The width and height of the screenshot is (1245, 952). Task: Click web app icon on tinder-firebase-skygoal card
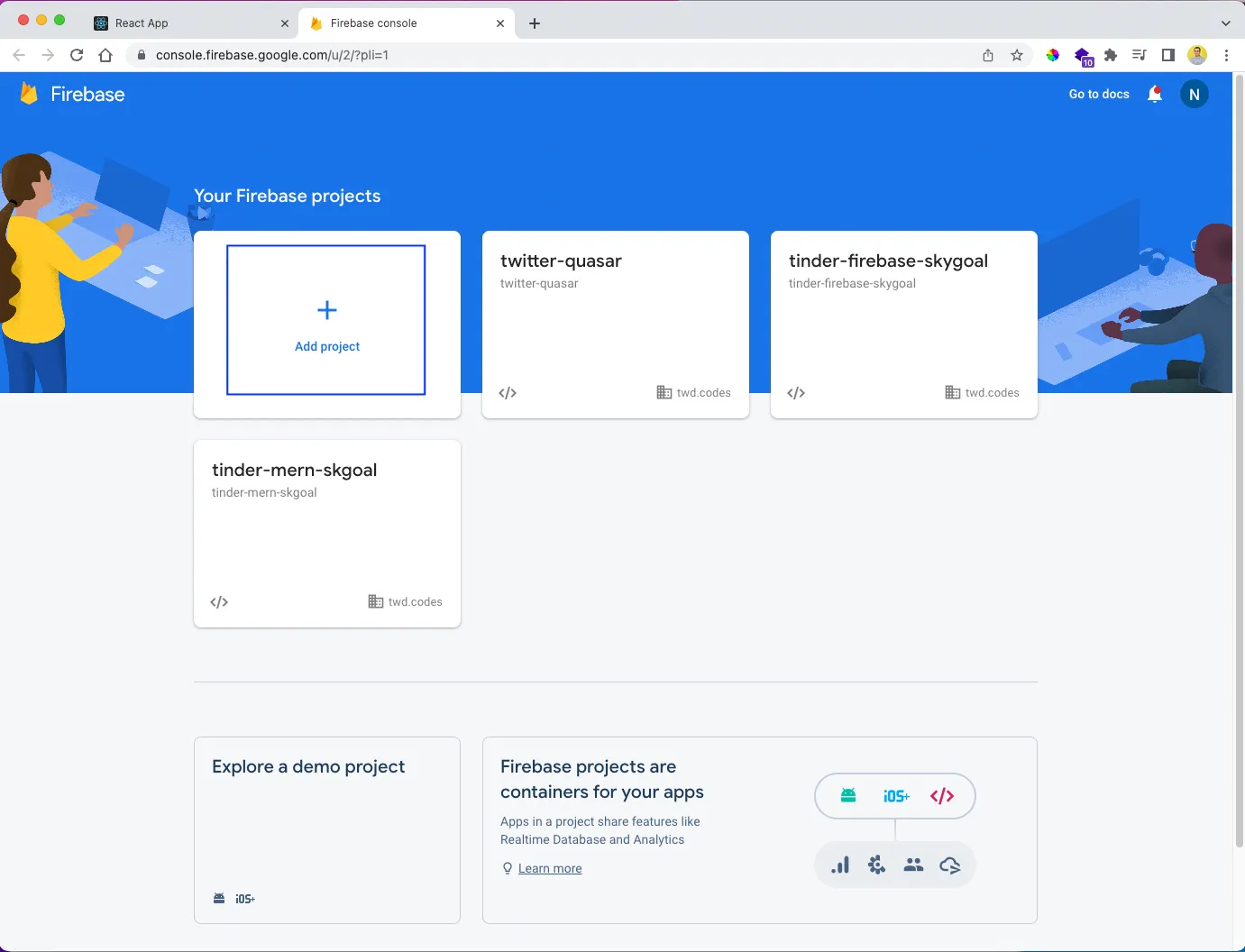click(x=796, y=393)
